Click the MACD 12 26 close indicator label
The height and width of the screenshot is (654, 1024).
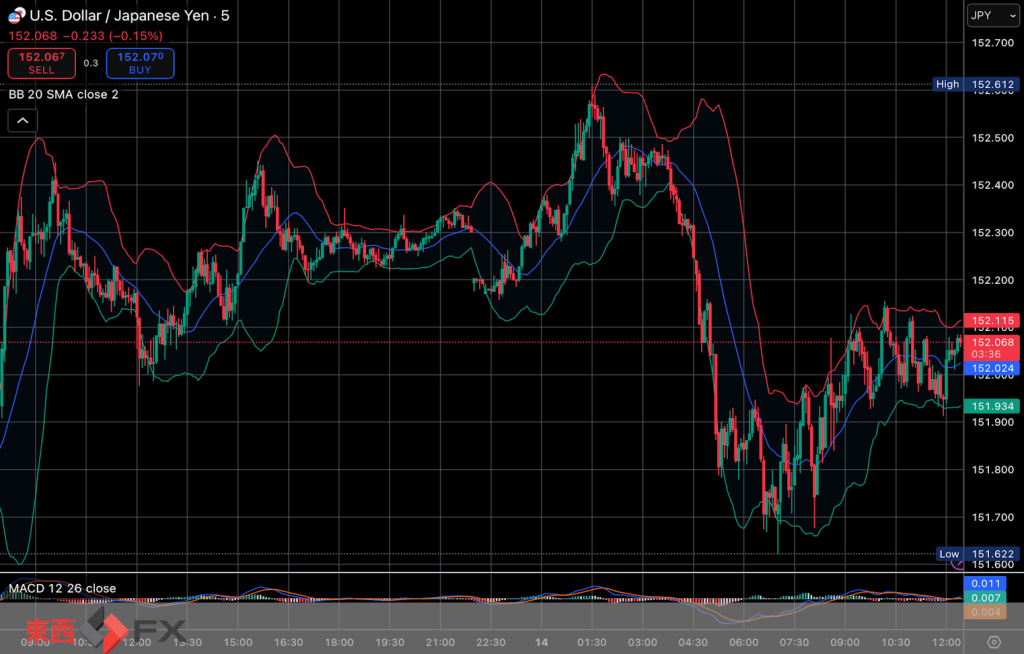click(x=62, y=588)
